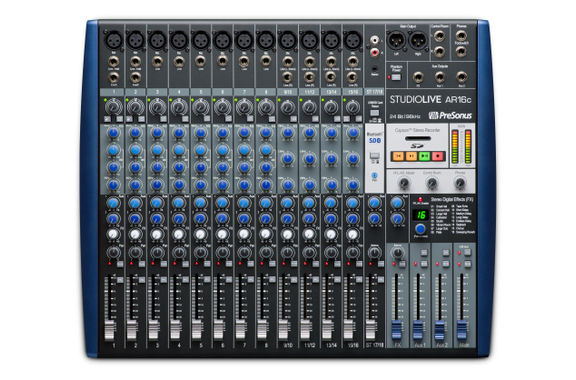Click channel 1 fader cap
This screenshot has width=576, height=380.
point(110,330)
